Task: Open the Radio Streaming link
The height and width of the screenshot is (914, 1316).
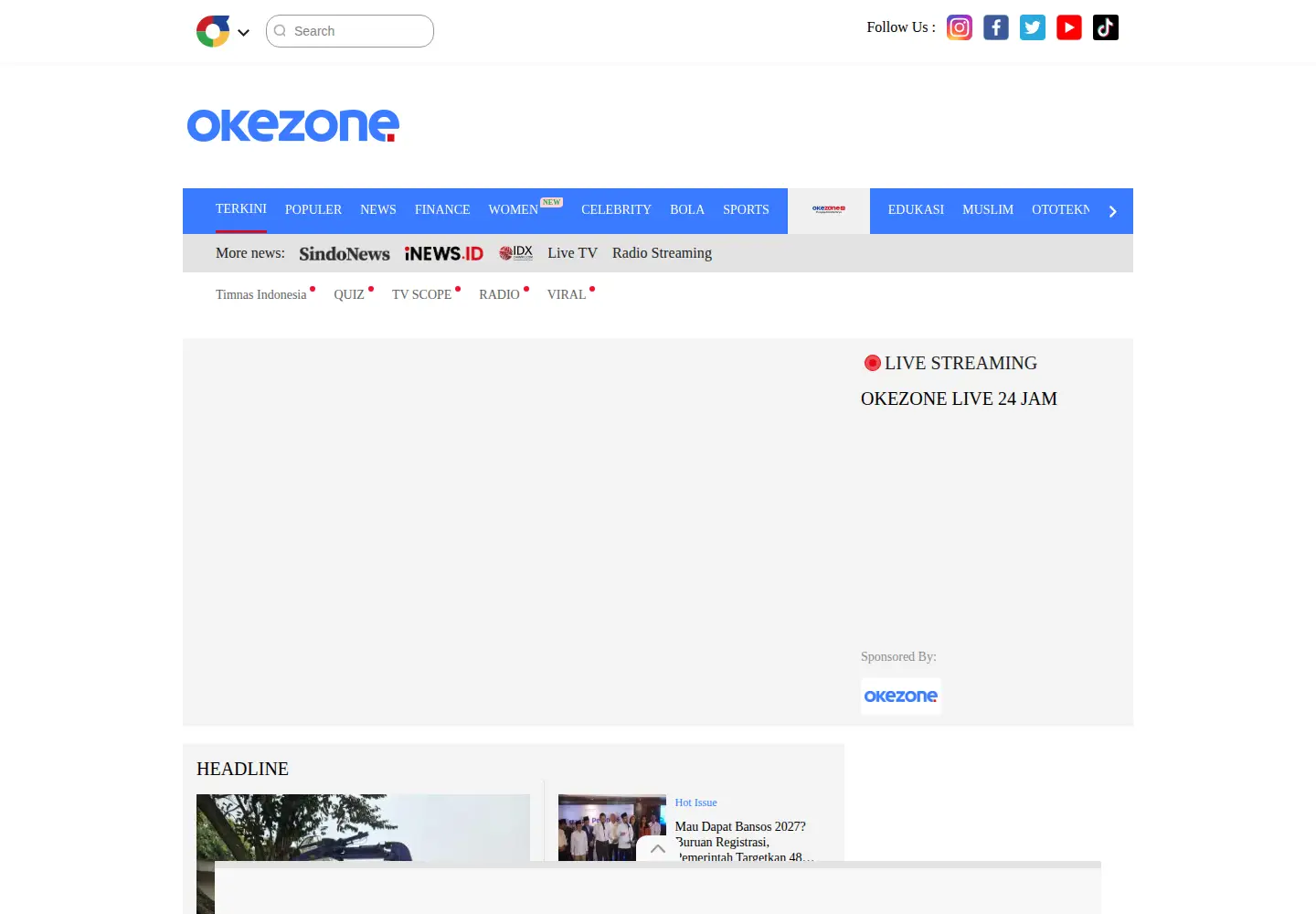Action: (662, 253)
